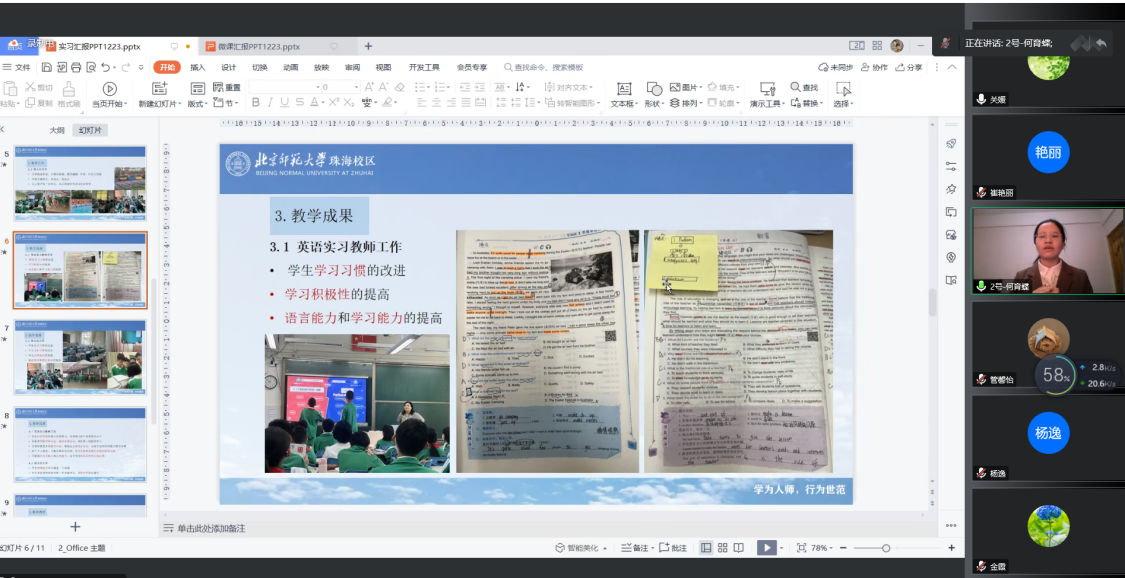
Task: Open the 形状 (Shapes) tool
Action: [652, 95]
